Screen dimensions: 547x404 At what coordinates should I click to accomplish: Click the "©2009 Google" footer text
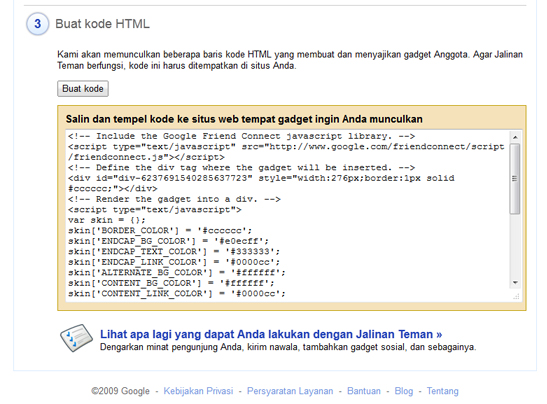[120, 391]
